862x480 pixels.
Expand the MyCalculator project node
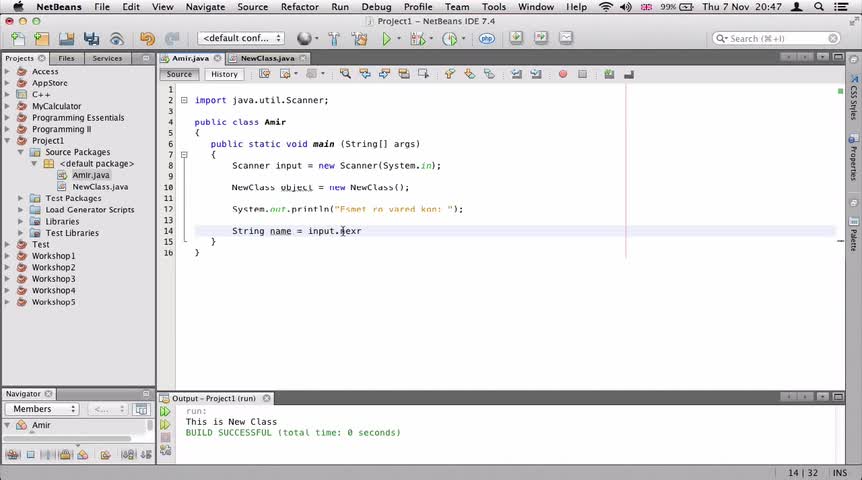click(x=7, y=106)
